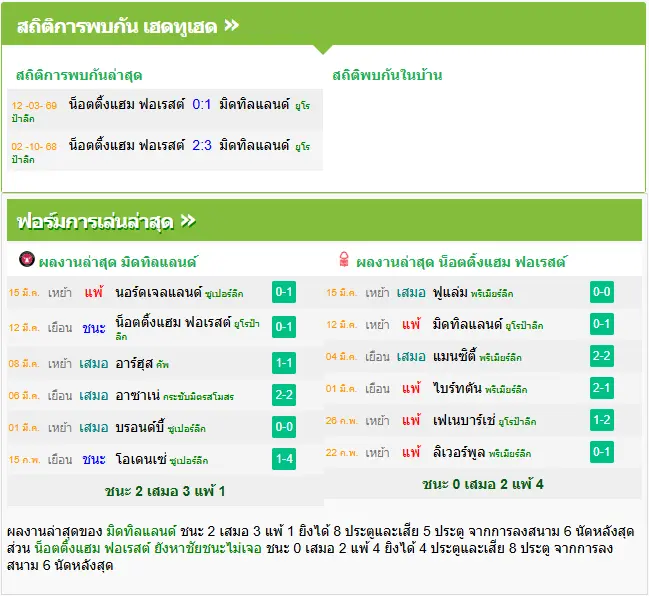The width and height of the screenshot is (649, 596).
Task: Click the ผลงานล่าสุด น็อตติ้งแฮม ฟอเรสต์ title
Action: [x=461, y=262]
